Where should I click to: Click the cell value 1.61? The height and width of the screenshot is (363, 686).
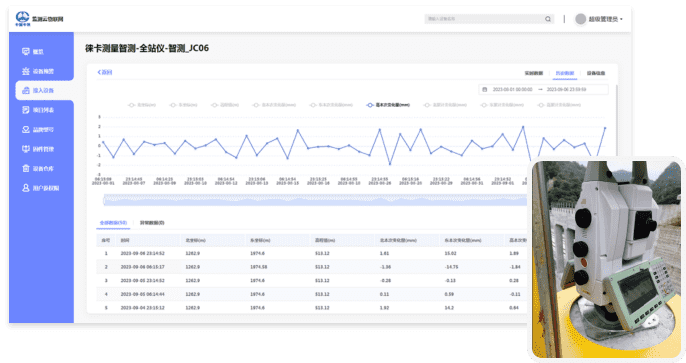pos(384,253)
